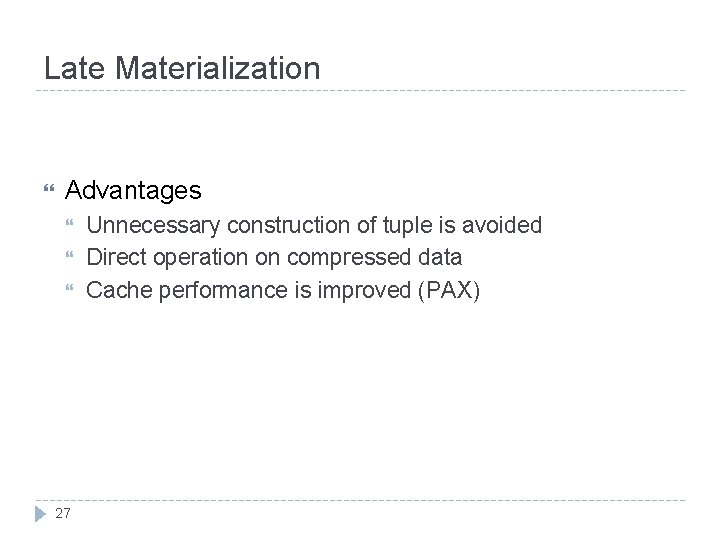The width and height of the screenshot is (720, 540).
Task: Click the blue triangle arrow beside slide number
Action: (x=40, y=514)
